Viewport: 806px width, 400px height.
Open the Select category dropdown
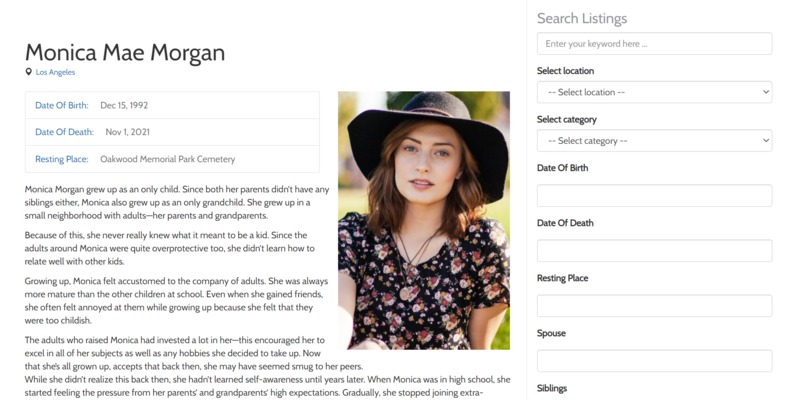tap(654, 140)
